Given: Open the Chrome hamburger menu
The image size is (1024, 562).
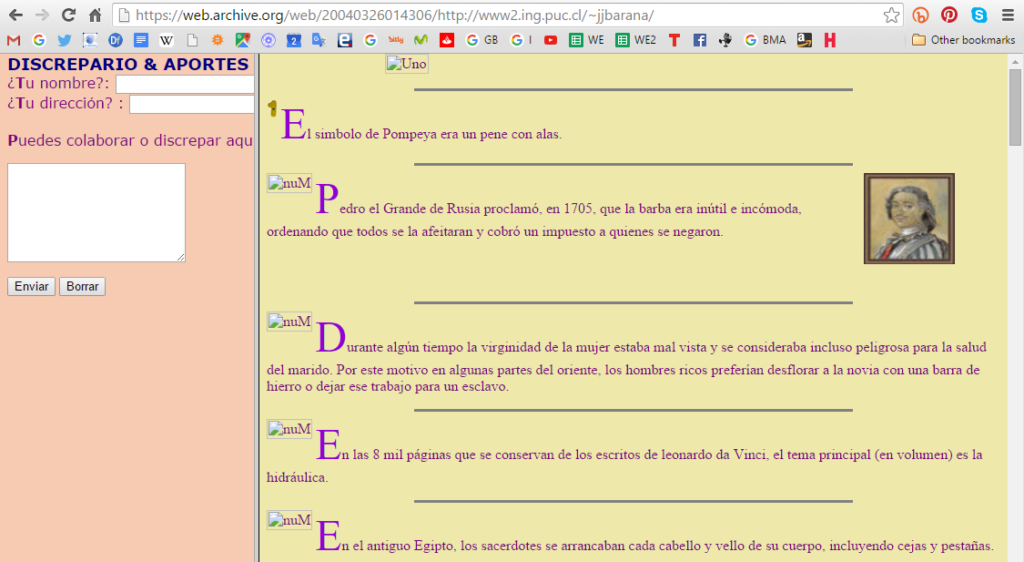Looking at the screenshot, I should point(1008,15).
